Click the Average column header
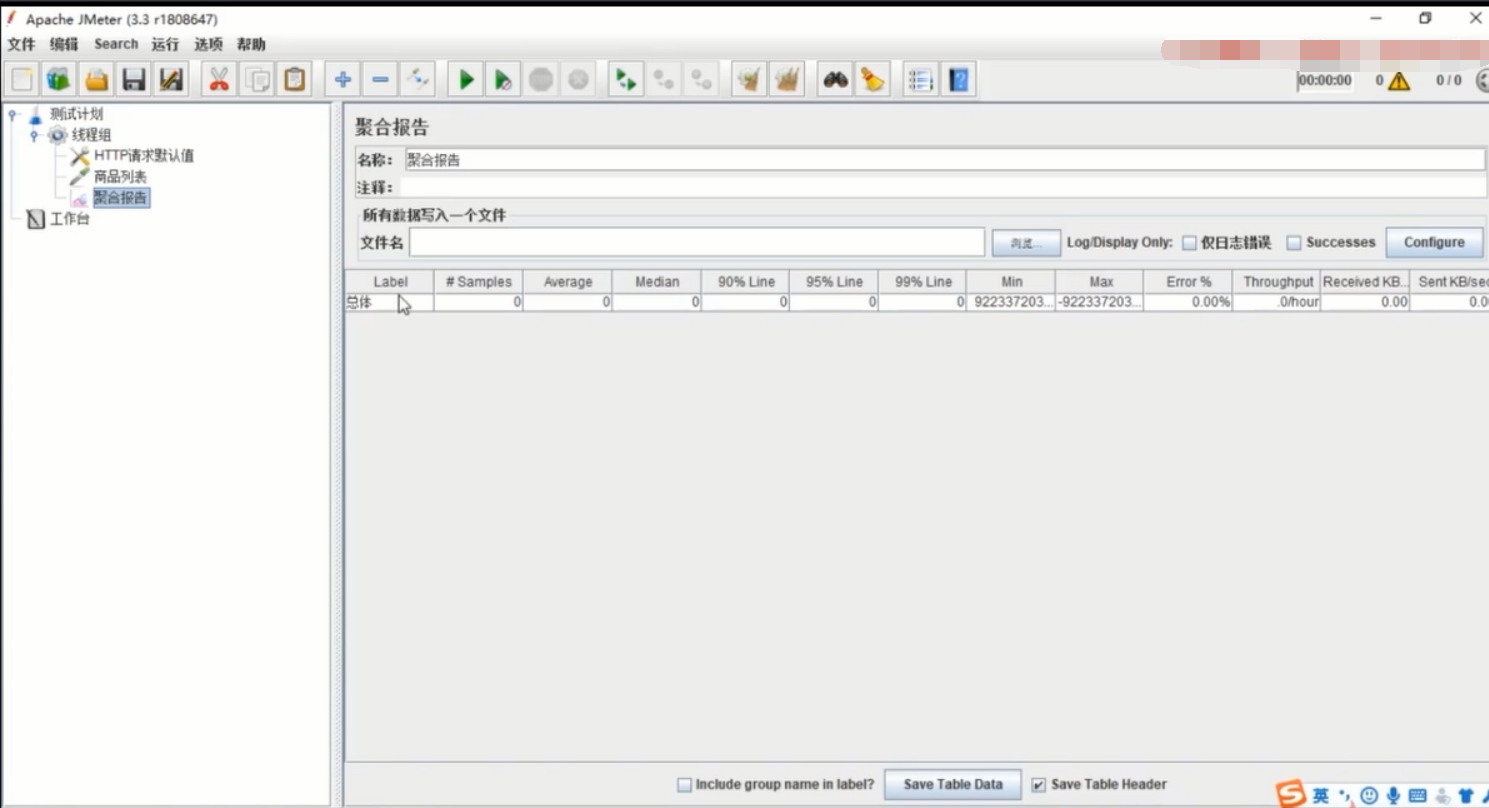Image resolution: width=1489 pixels, height=808 pixels. (567, 282)
